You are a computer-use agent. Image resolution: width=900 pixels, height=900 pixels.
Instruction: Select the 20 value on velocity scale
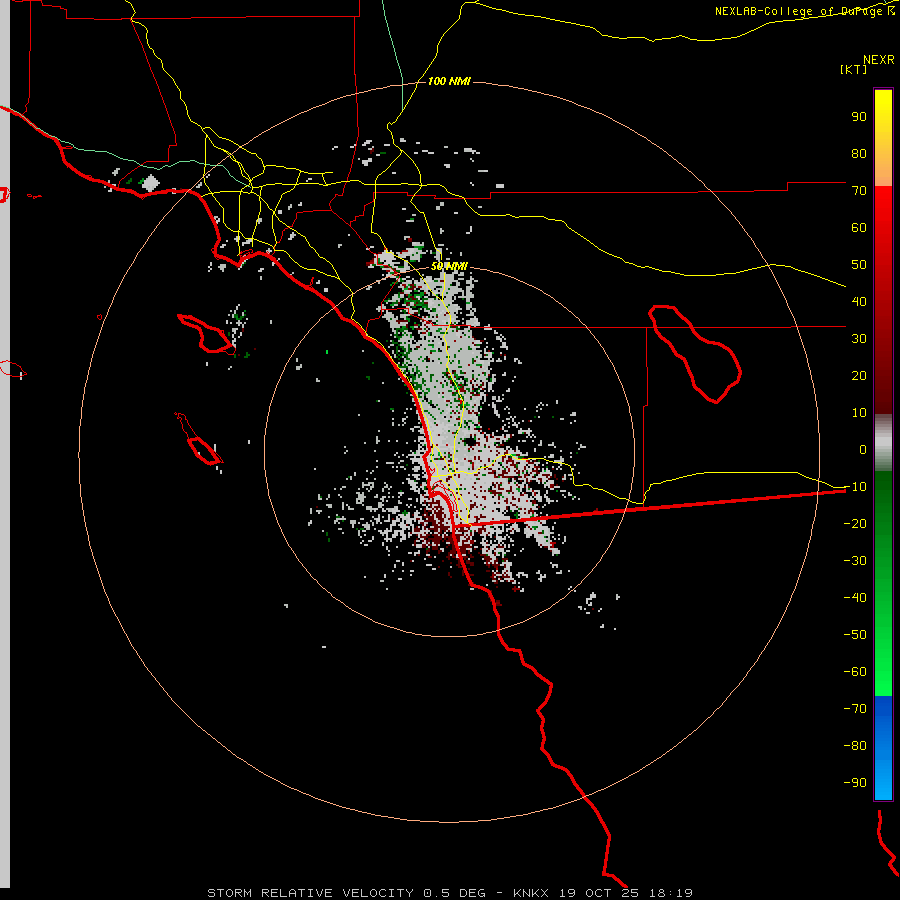[859, 376]
